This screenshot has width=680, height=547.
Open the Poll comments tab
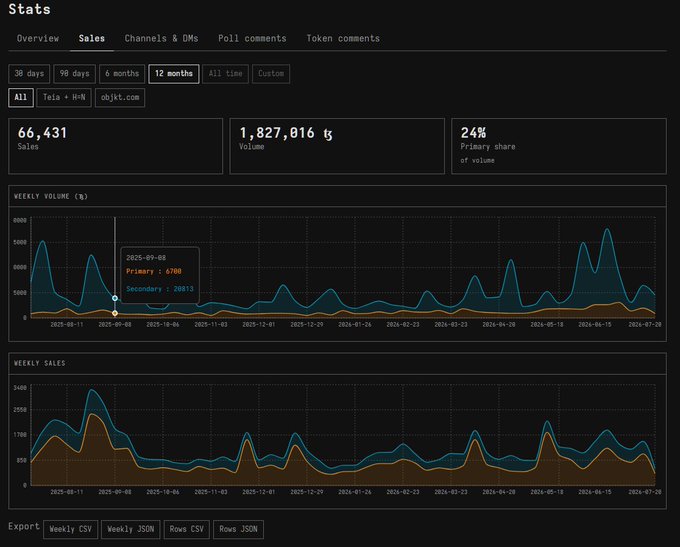252,39
